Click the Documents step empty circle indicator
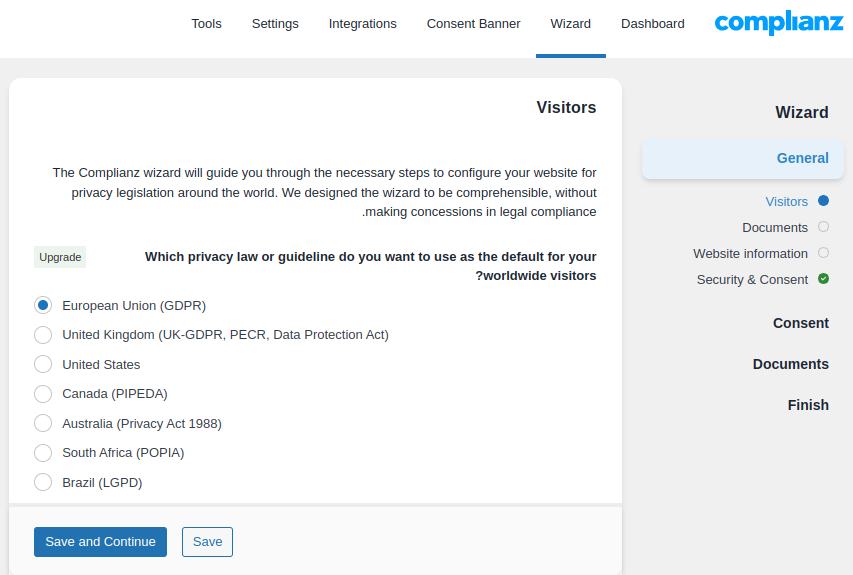Image resolution: width=853 pixels, height=575 pixels. point(823,227)
